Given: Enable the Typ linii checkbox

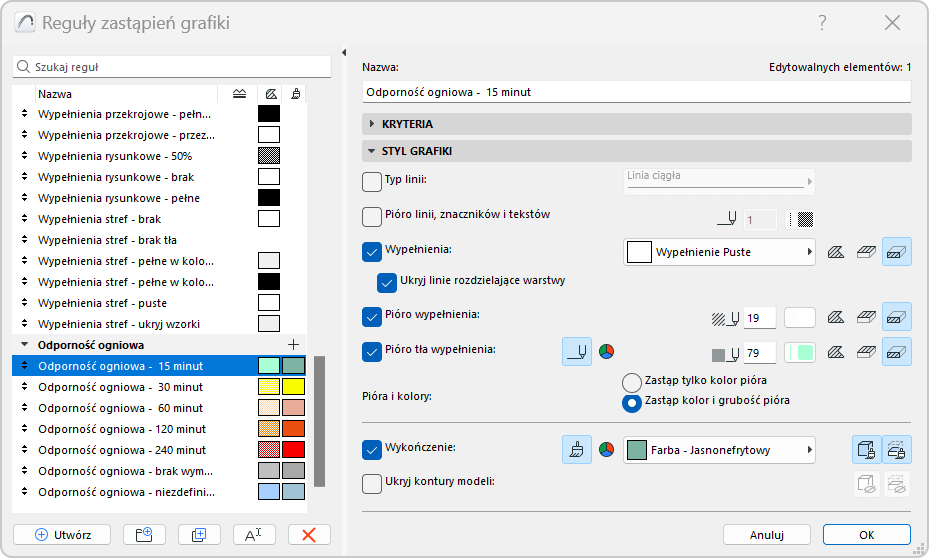Looking at the screenshot, I should 371,181.
